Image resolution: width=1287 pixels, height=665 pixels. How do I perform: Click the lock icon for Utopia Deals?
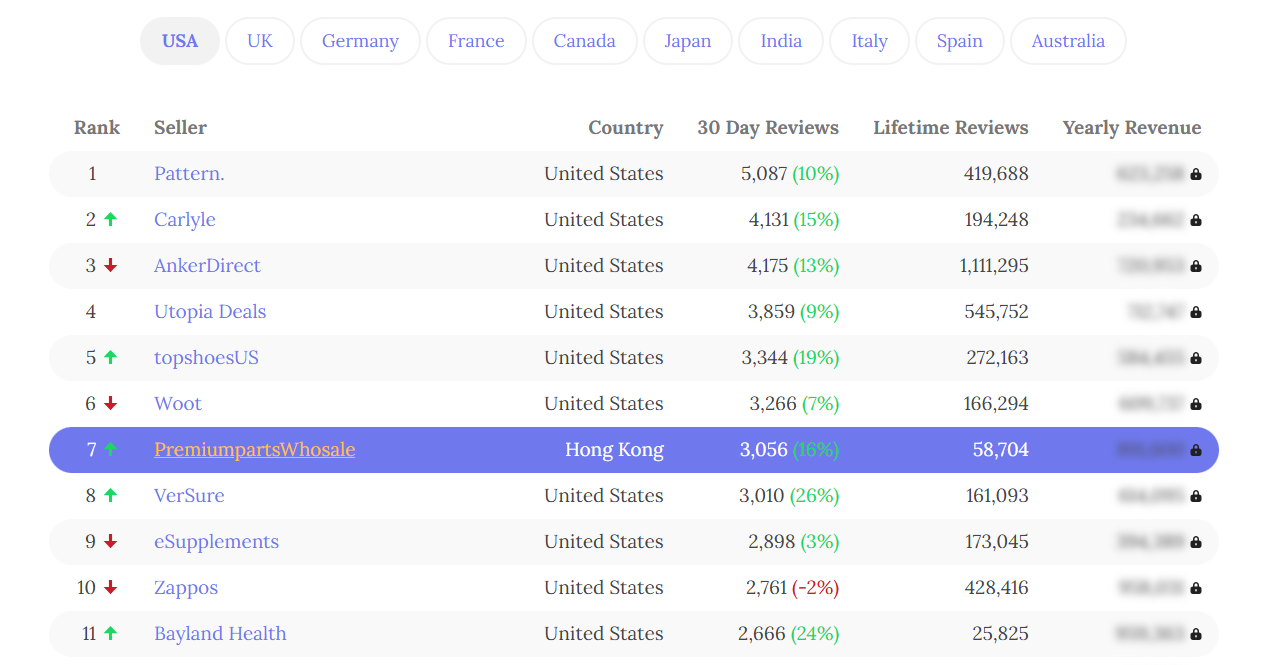click(1196, 312)
